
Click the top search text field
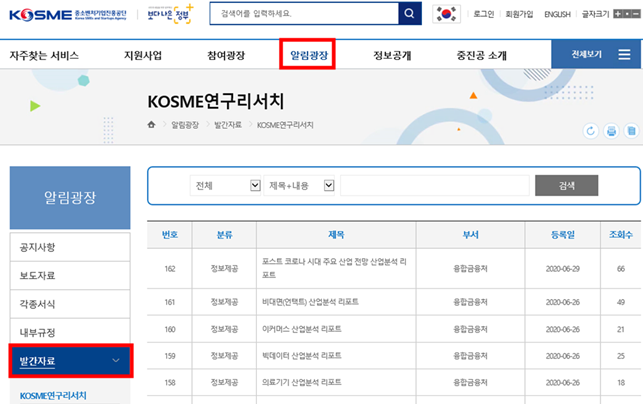pos(302,14)
